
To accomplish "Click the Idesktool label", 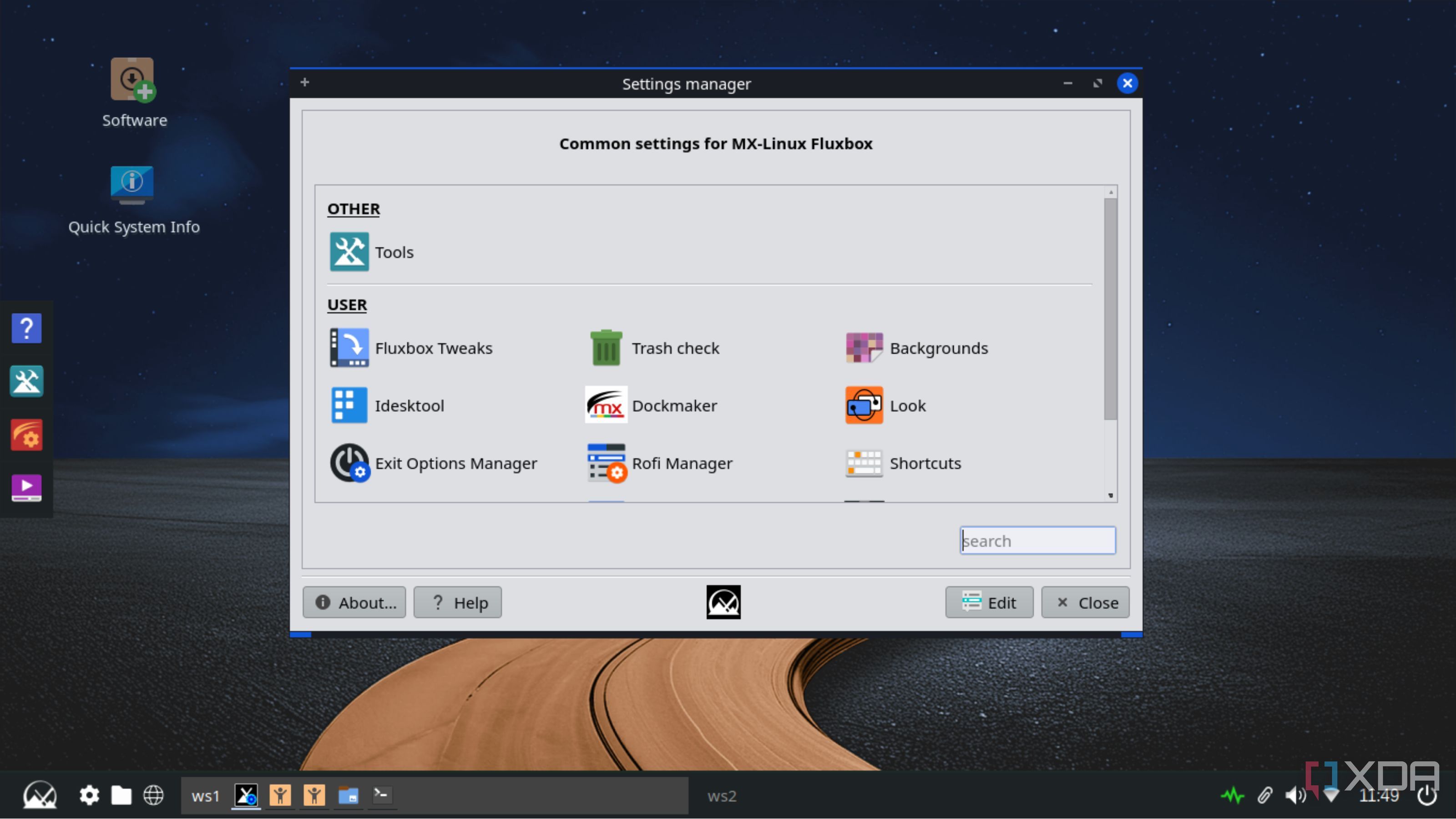I will [409, 406].
